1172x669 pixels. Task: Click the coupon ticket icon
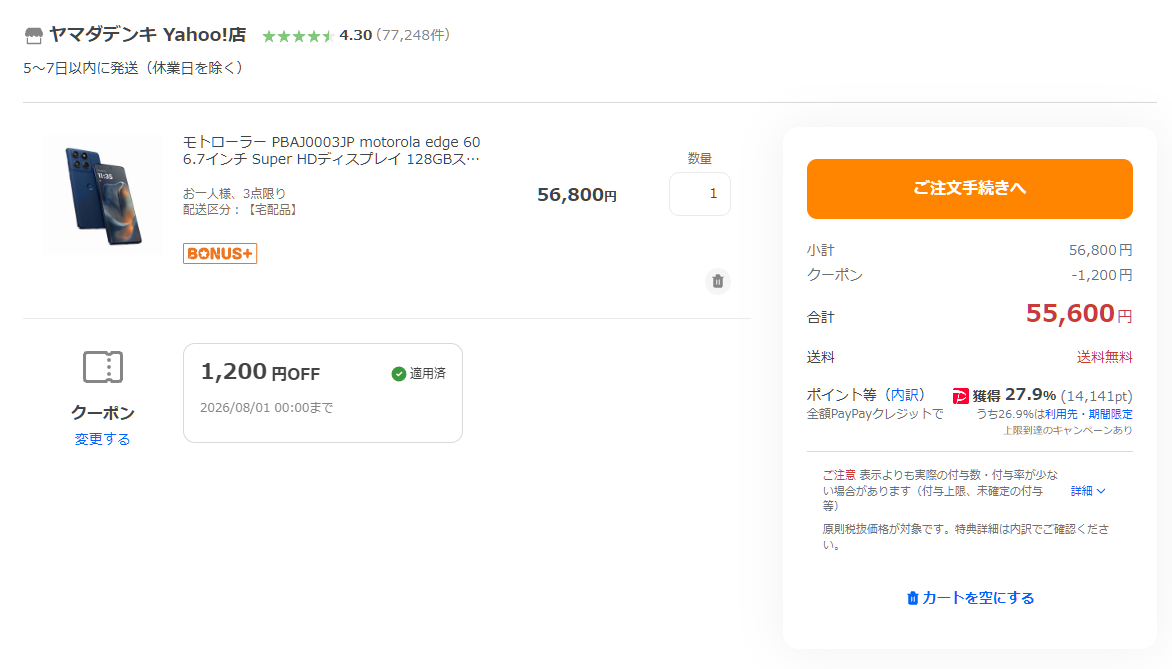(x=102, y=367)
